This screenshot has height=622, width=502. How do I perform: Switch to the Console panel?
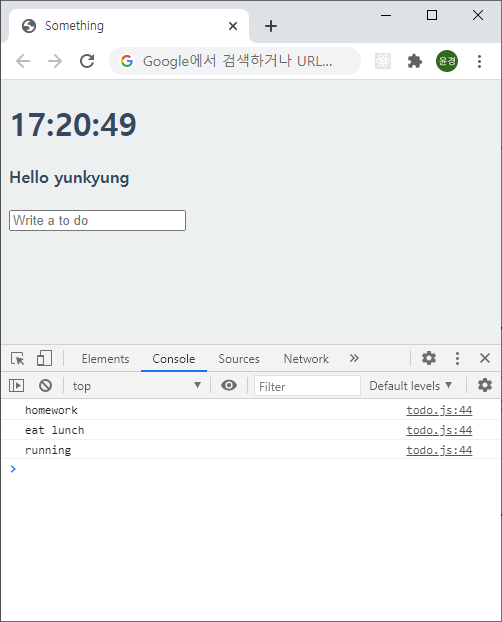[174, 359]
